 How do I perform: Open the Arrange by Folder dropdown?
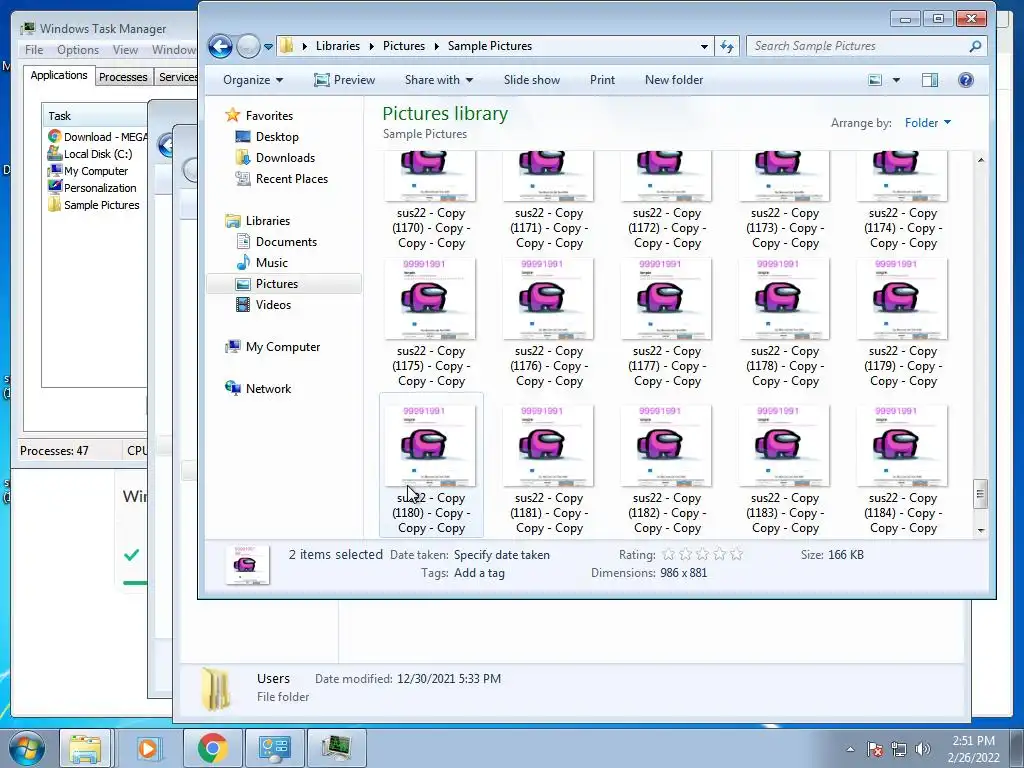927,123
